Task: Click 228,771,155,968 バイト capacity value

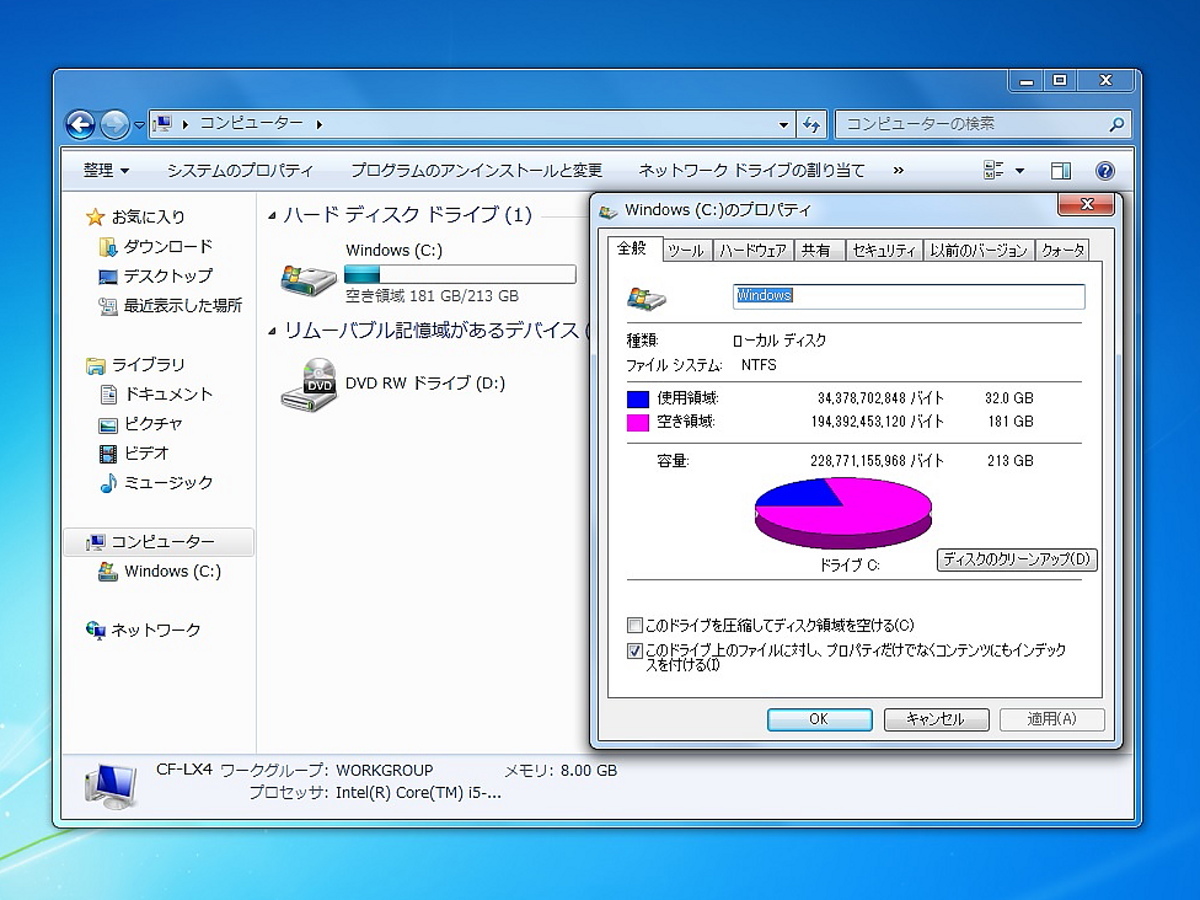Action: 877,461
